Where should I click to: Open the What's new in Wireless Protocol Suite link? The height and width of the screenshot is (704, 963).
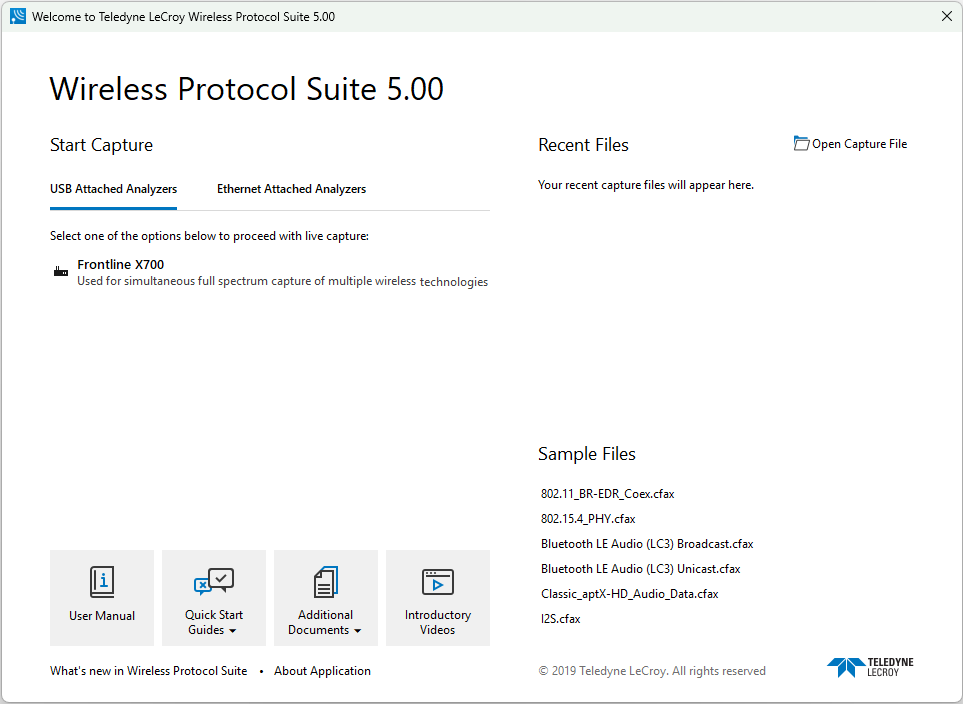click(x=149, y=671)
